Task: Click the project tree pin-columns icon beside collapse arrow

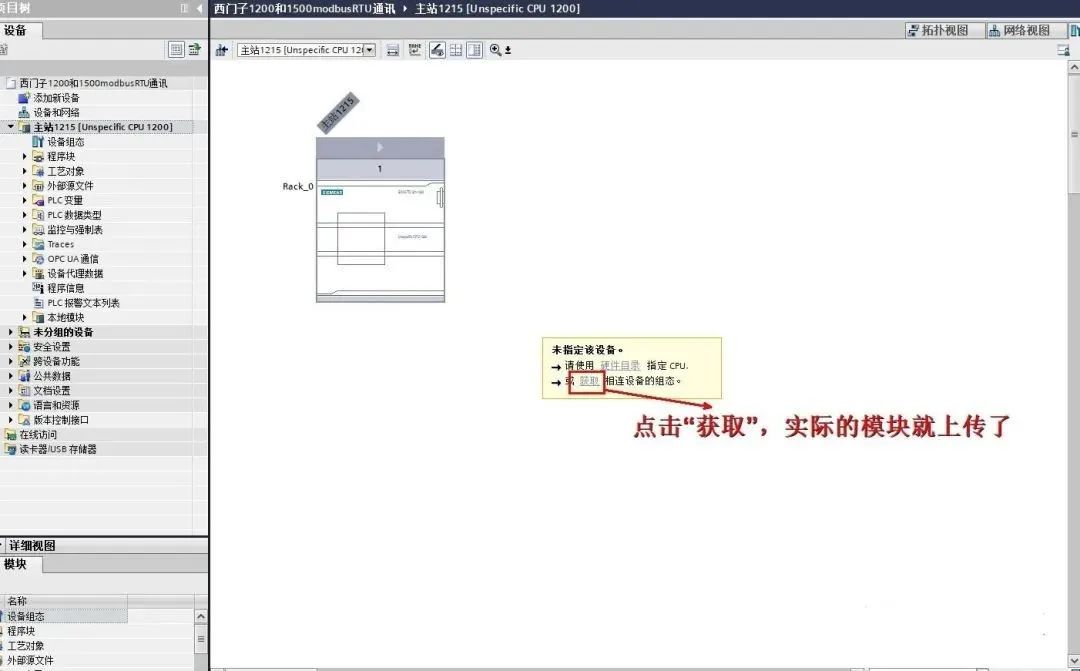Action: [185, 8]
